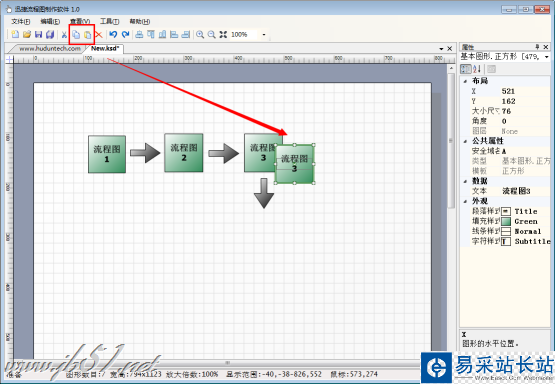The width and height of the screenshot is (555, 384).
Task: Click first alignment icon after redo
Action: (139, 34)
